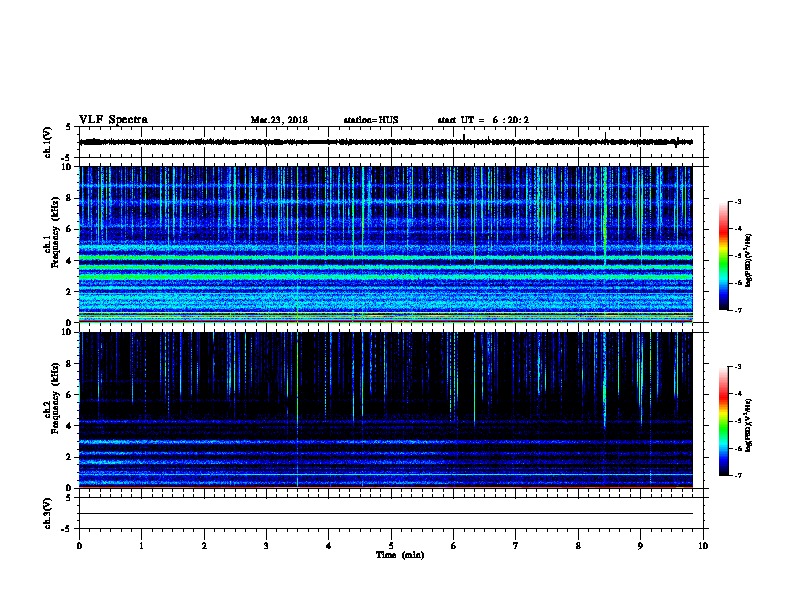Click time axis tick label "2"

tap(204, 545)
